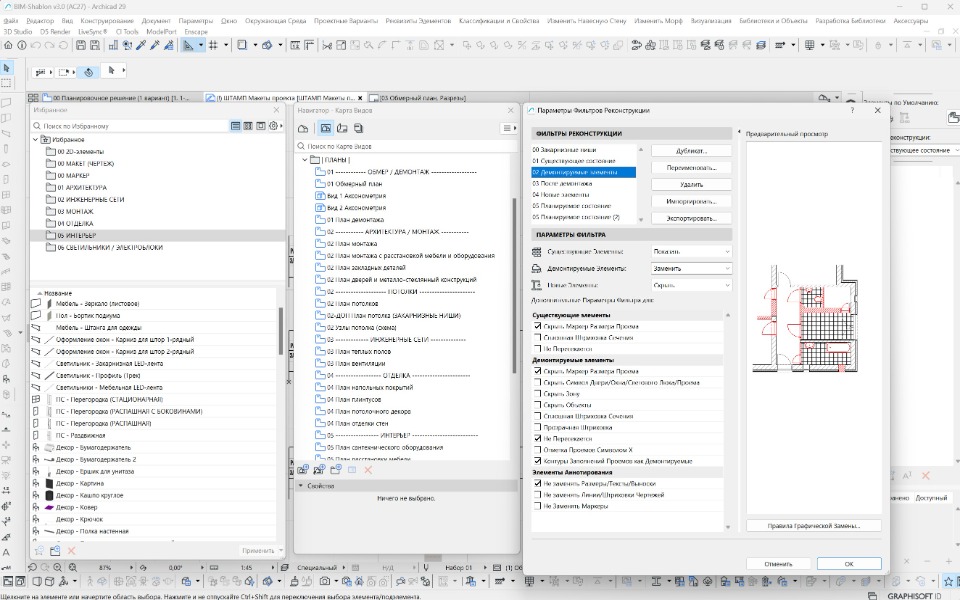960x600 pixels.
Task: Check Отметка Проемов Символом X
Action: click(538, 450)
